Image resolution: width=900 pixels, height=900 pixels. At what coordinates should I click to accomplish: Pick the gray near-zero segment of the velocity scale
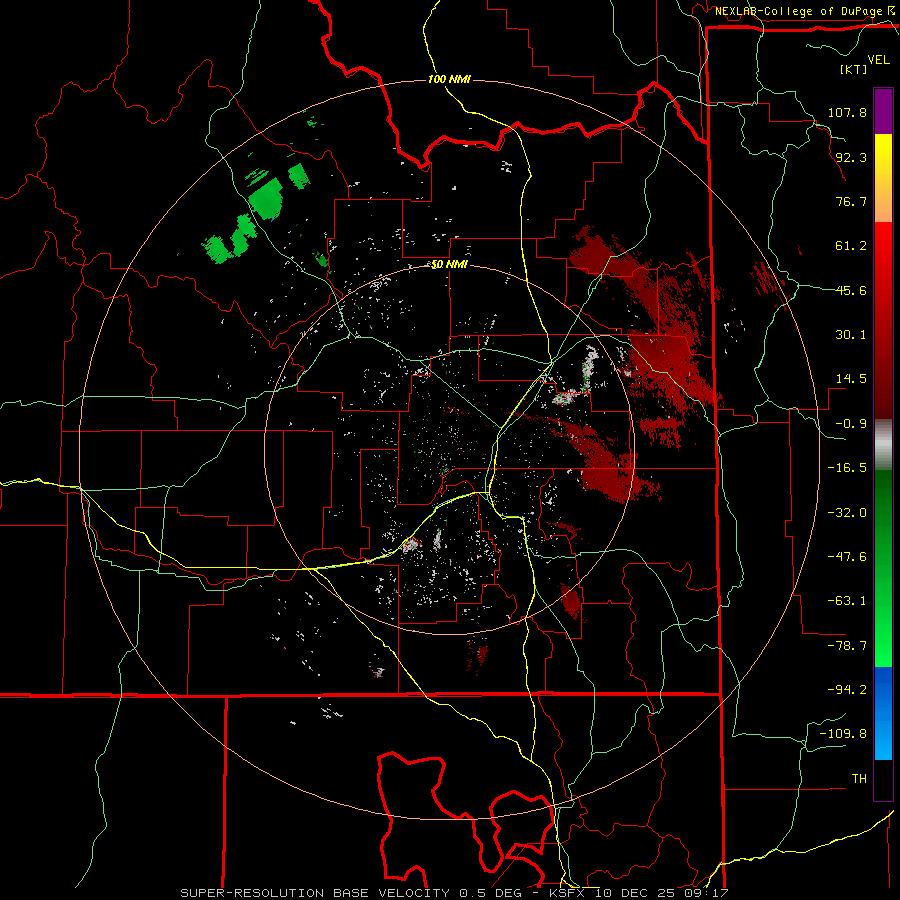[883, 444]
